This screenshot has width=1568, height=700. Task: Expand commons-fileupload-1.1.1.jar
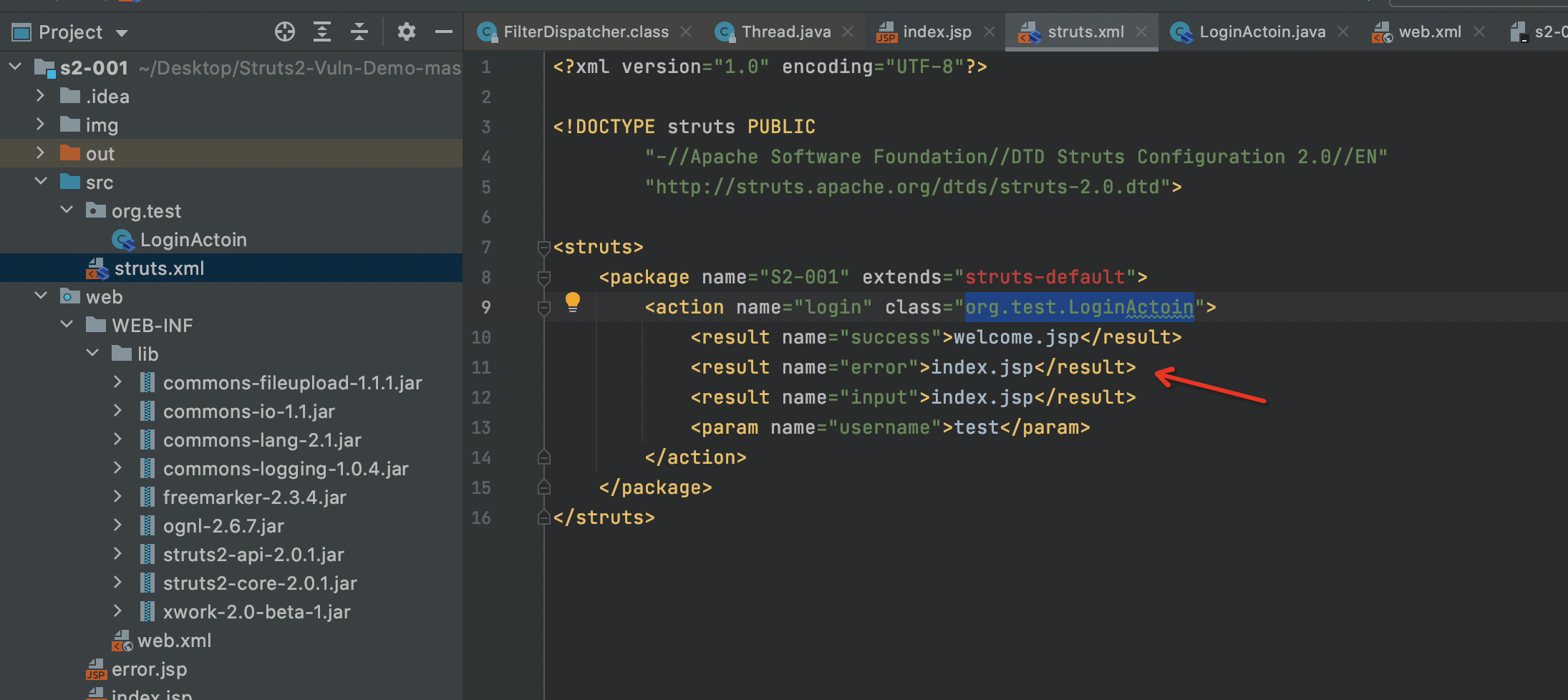118,382
